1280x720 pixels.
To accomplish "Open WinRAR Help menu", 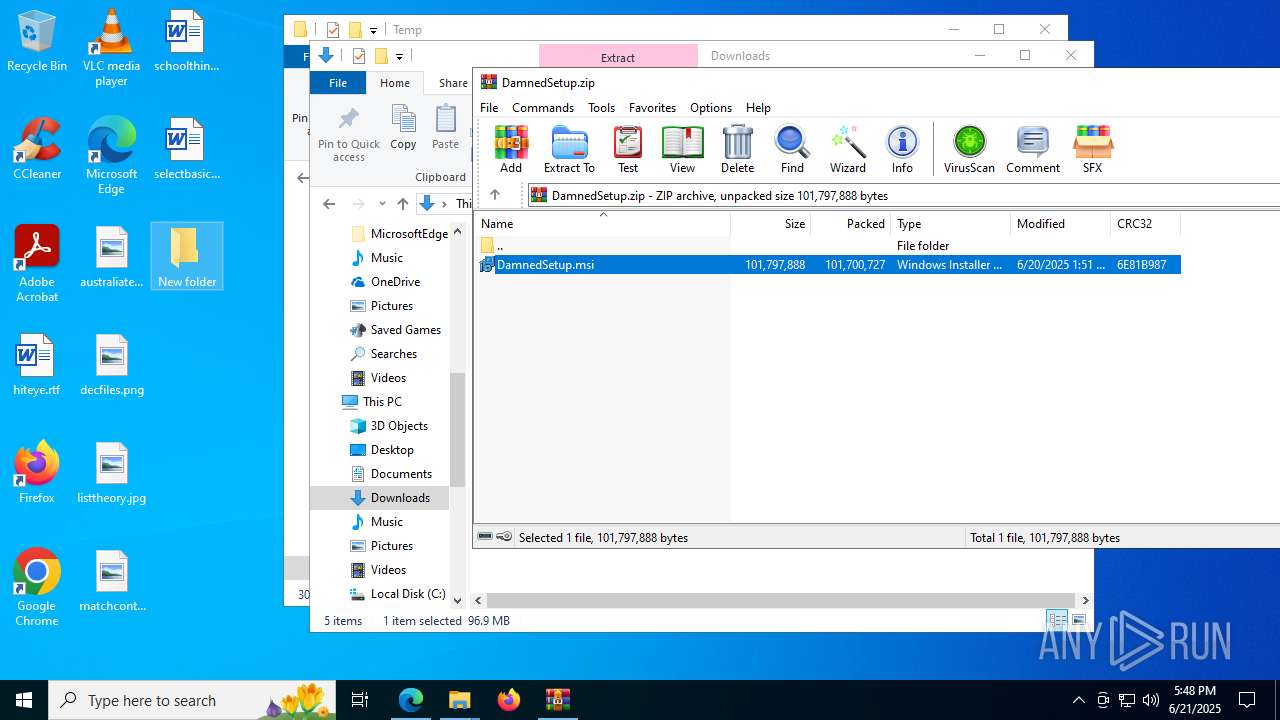I will pos(758,108).
